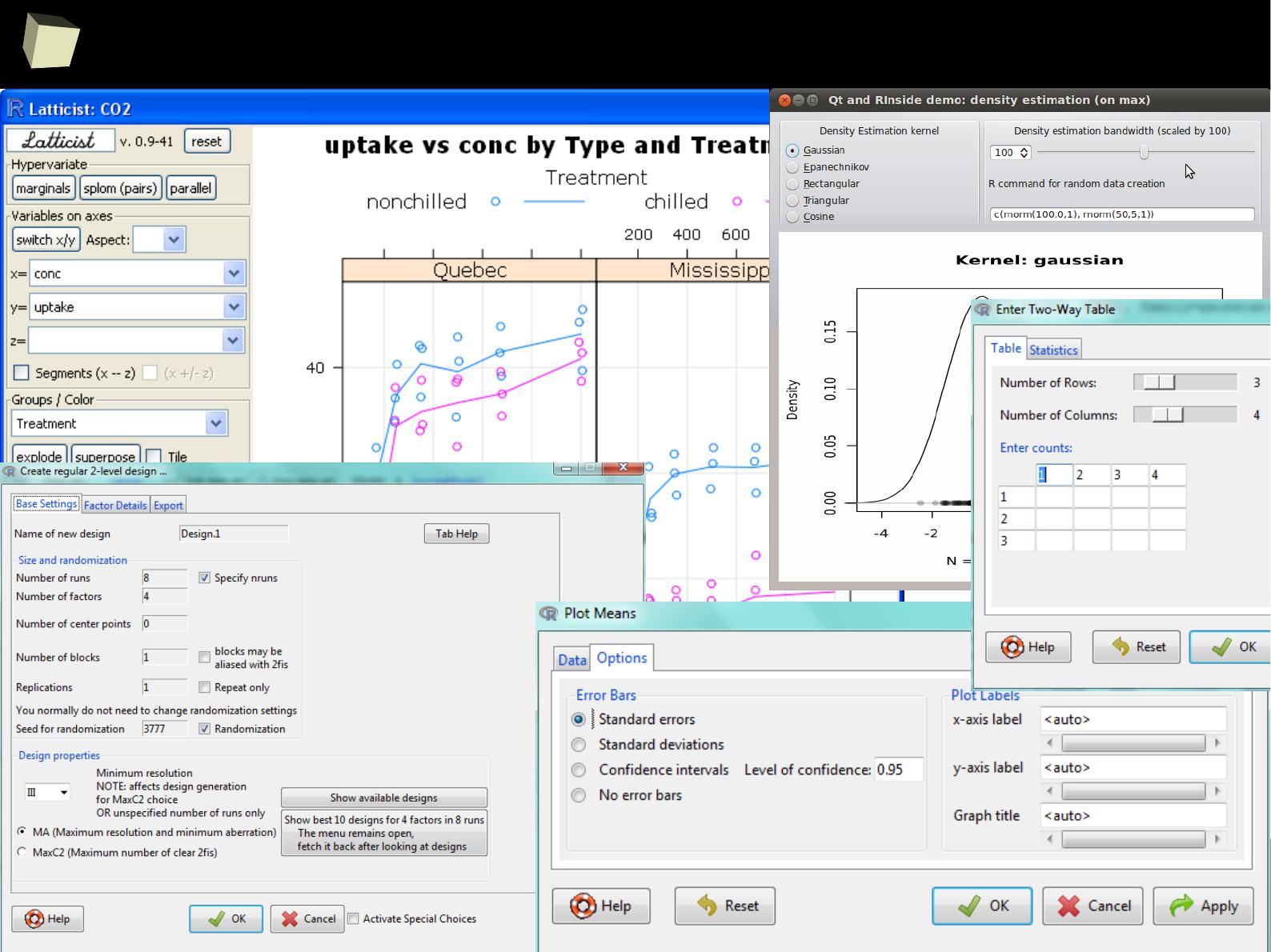1271x952 pixels.
Task: Switch to the Data tab in Plot Means
Action: coord(572,659)
